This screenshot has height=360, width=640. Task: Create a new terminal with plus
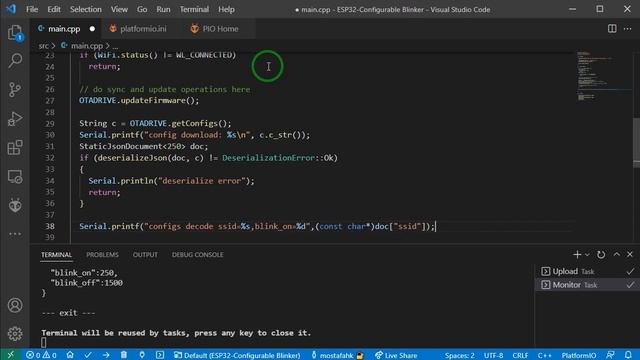pos(577,255)
